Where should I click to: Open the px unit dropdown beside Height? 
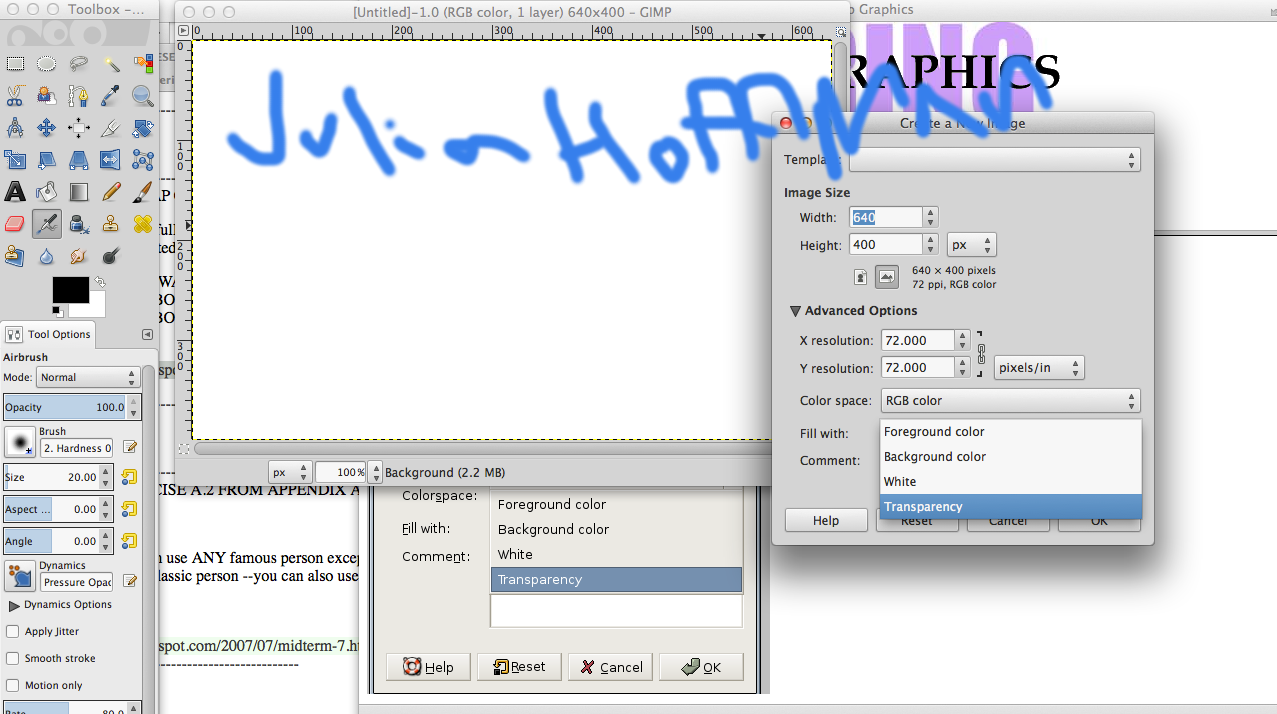click(x=972, y=244)
